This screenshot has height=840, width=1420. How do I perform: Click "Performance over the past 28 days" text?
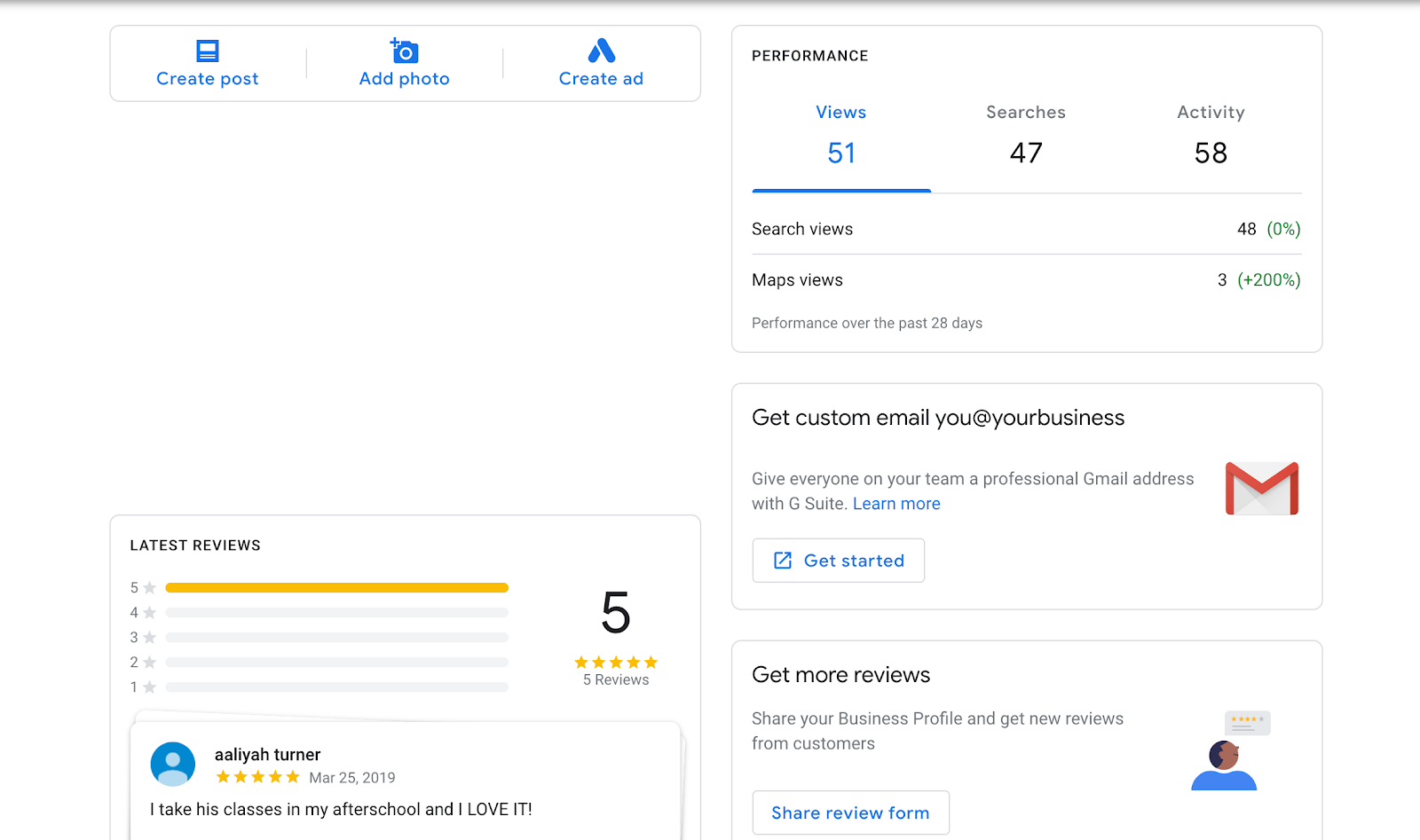pos(867,324)
